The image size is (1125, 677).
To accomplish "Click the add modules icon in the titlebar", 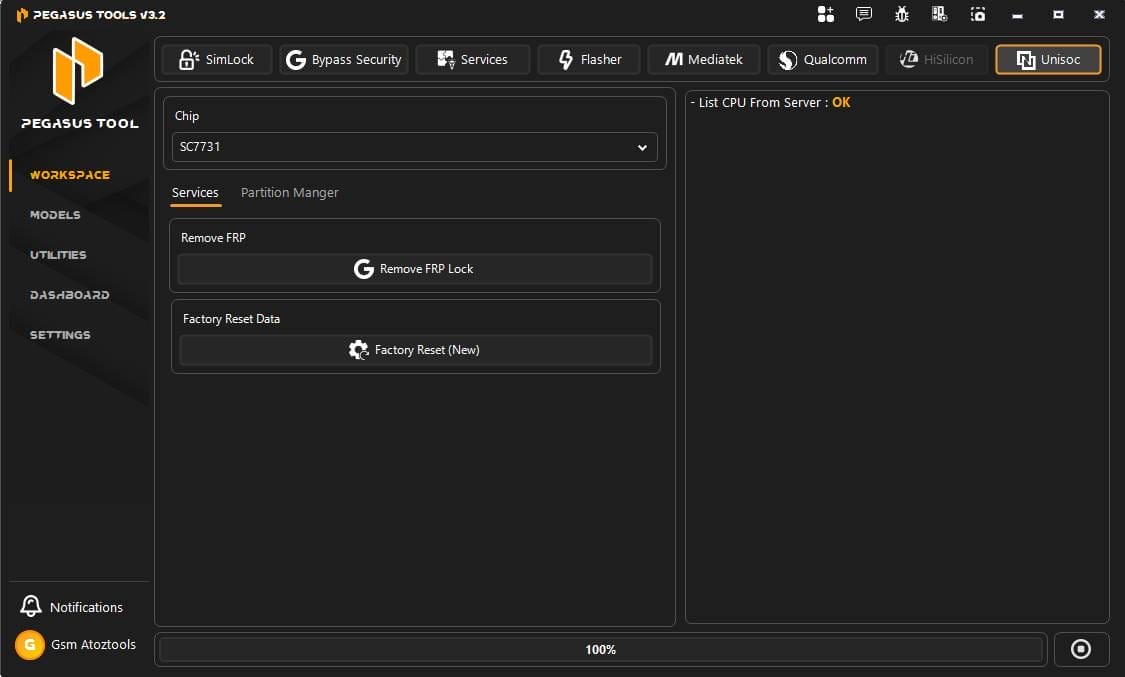I will coord(824,14).
